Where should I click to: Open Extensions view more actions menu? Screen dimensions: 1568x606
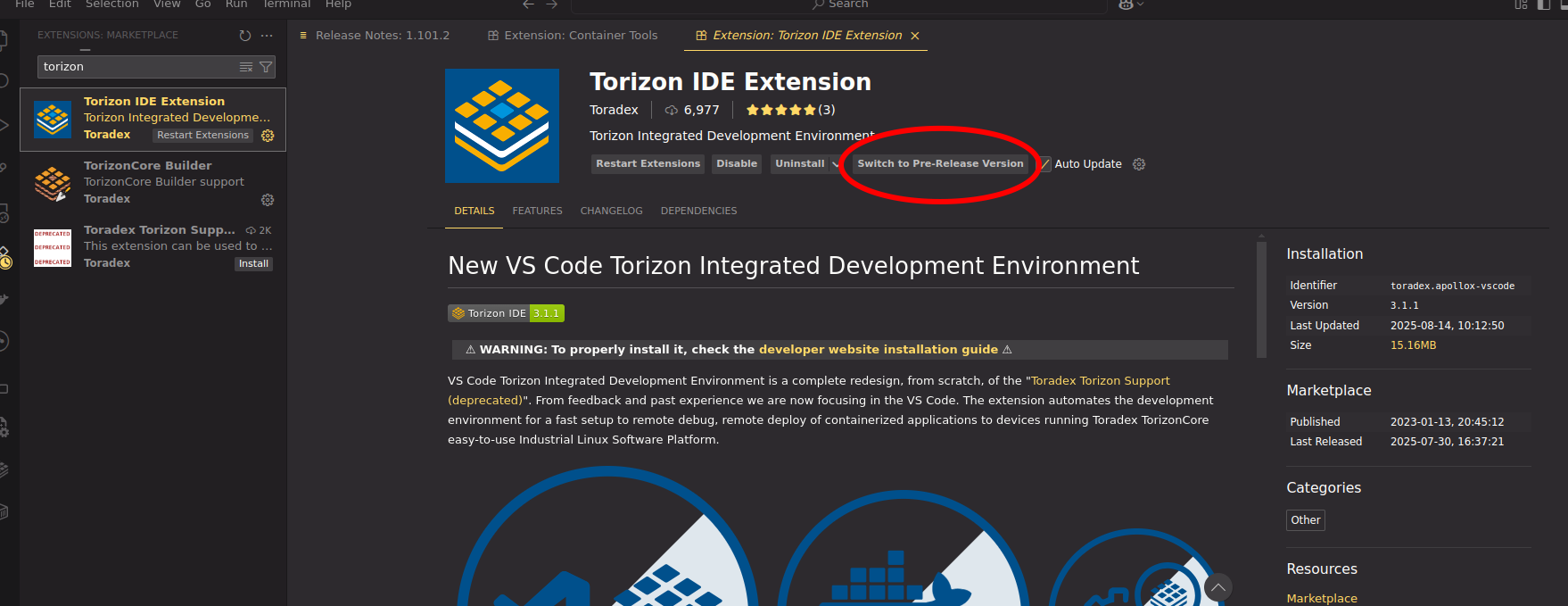coord(267,36)
